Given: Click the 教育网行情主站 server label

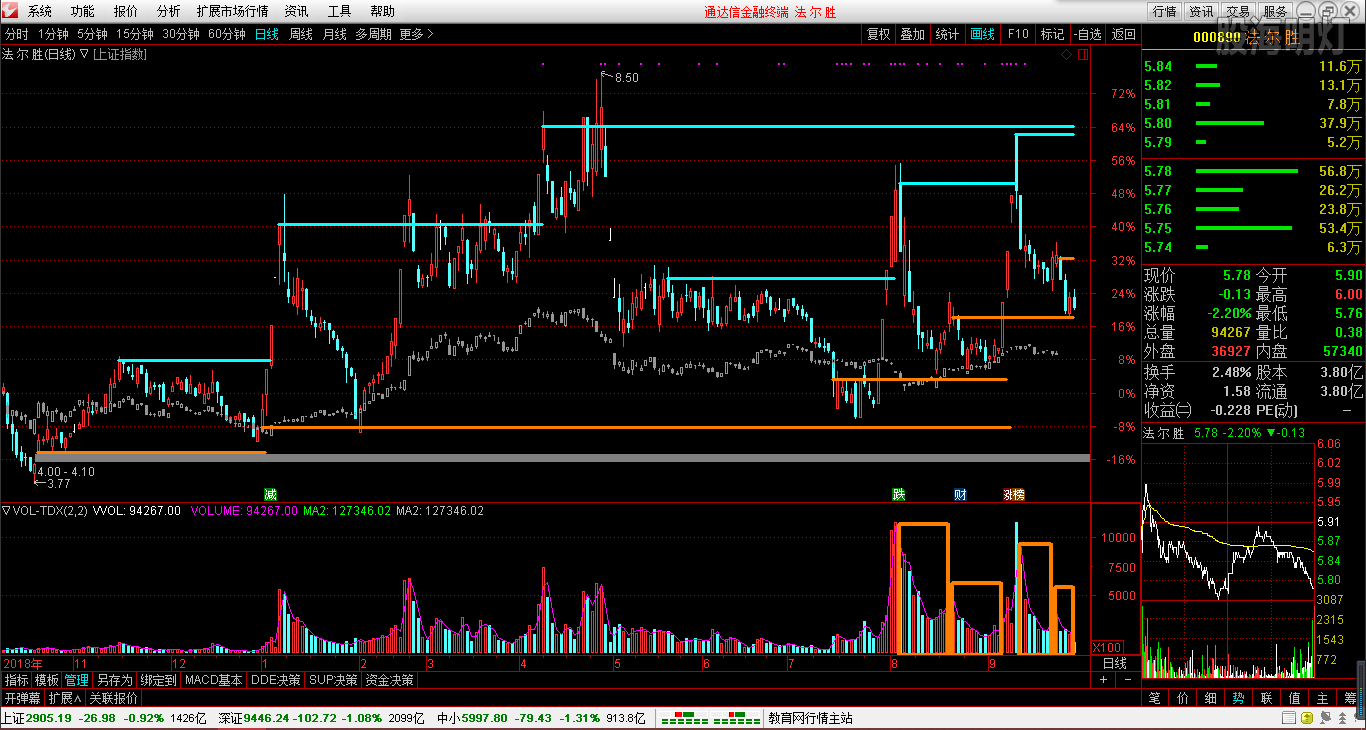Looking at the screenshot, I should click(810, 718).
